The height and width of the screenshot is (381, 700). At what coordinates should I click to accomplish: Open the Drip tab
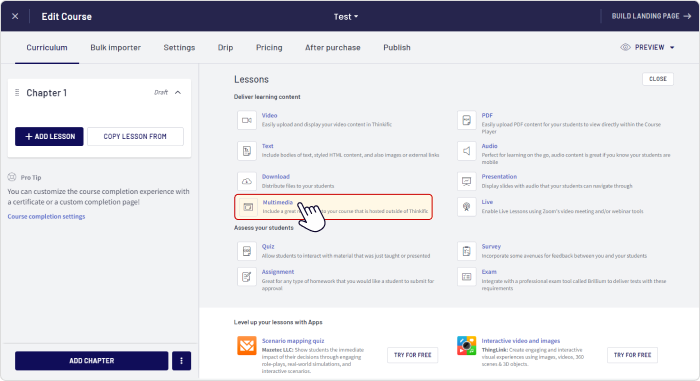pyautogui.click(x=225, y=47)
